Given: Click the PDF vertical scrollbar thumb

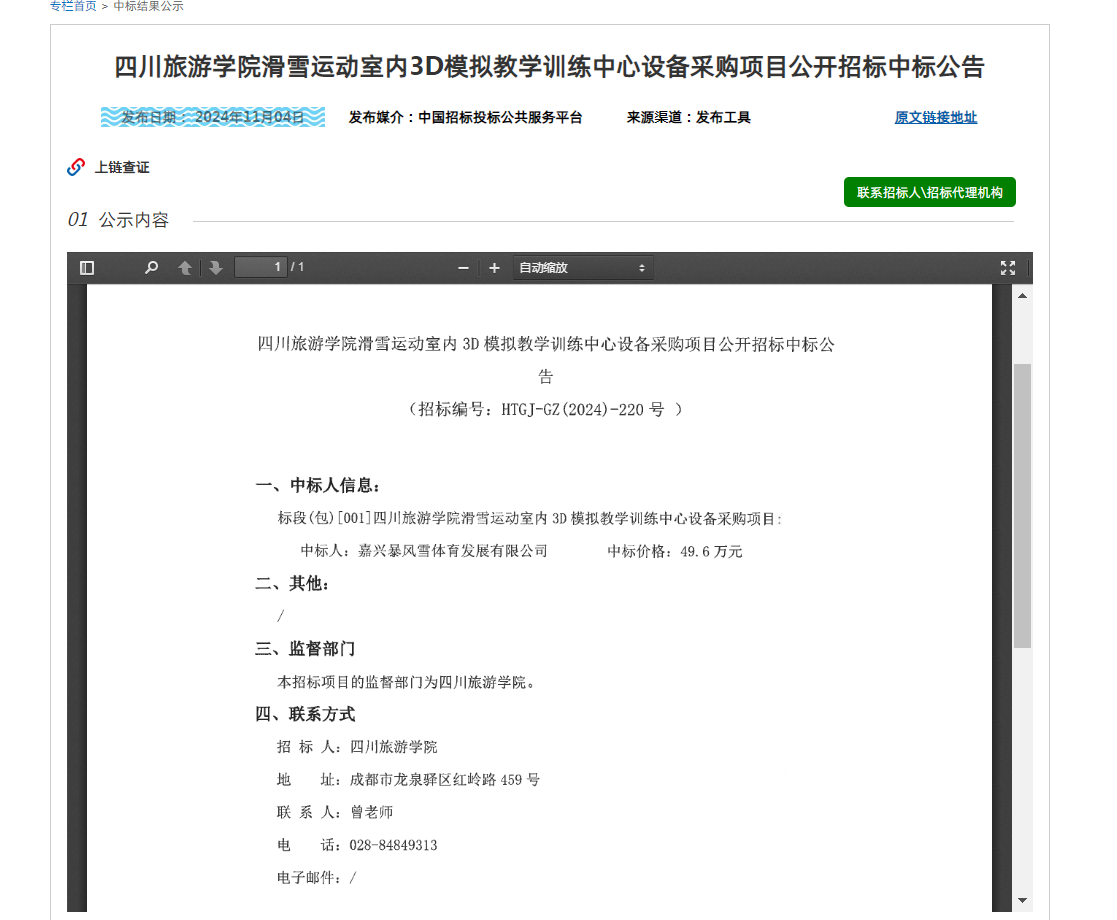Looking at the screenshot, I should pyautogui.click(x=1022, y=505).
